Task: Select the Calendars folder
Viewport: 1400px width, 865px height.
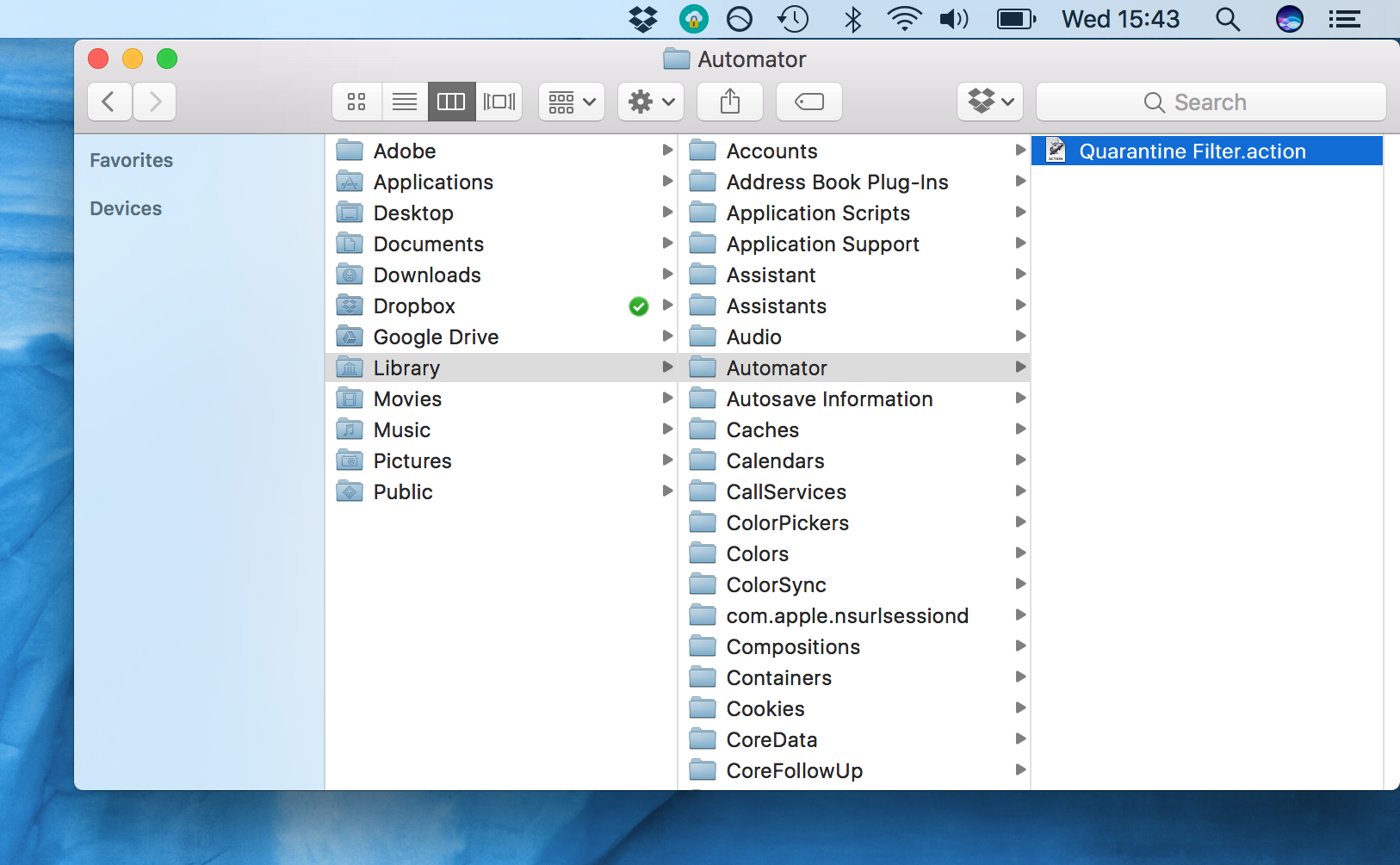Action: pyautogui.click(x=855, y=460)
